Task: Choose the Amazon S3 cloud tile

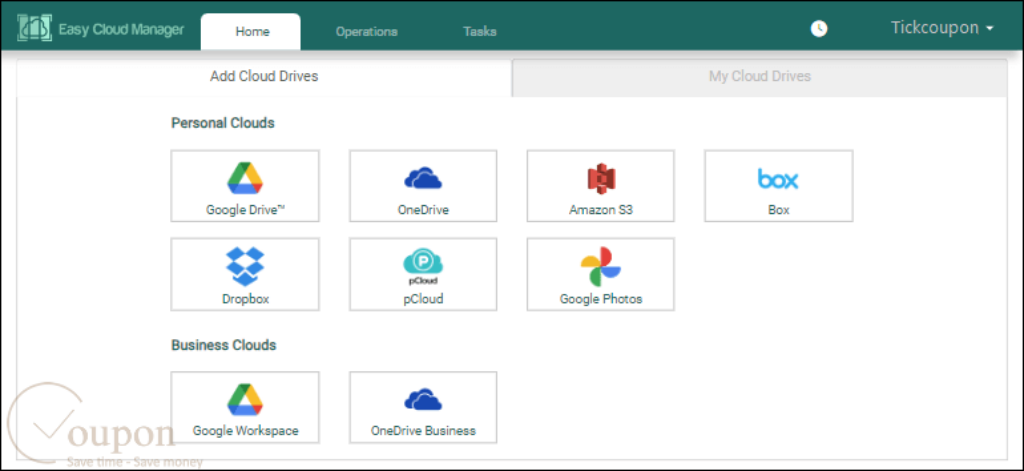Action: point(601,186)
